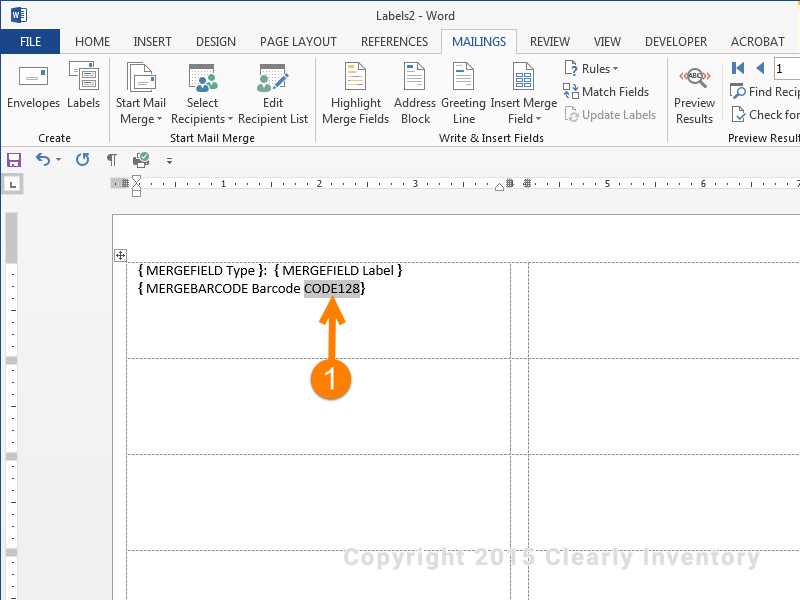Viewport: 800px width, 600px height.
Task: Open the Start Mail Merge menu
Action: tap(141, 93)
